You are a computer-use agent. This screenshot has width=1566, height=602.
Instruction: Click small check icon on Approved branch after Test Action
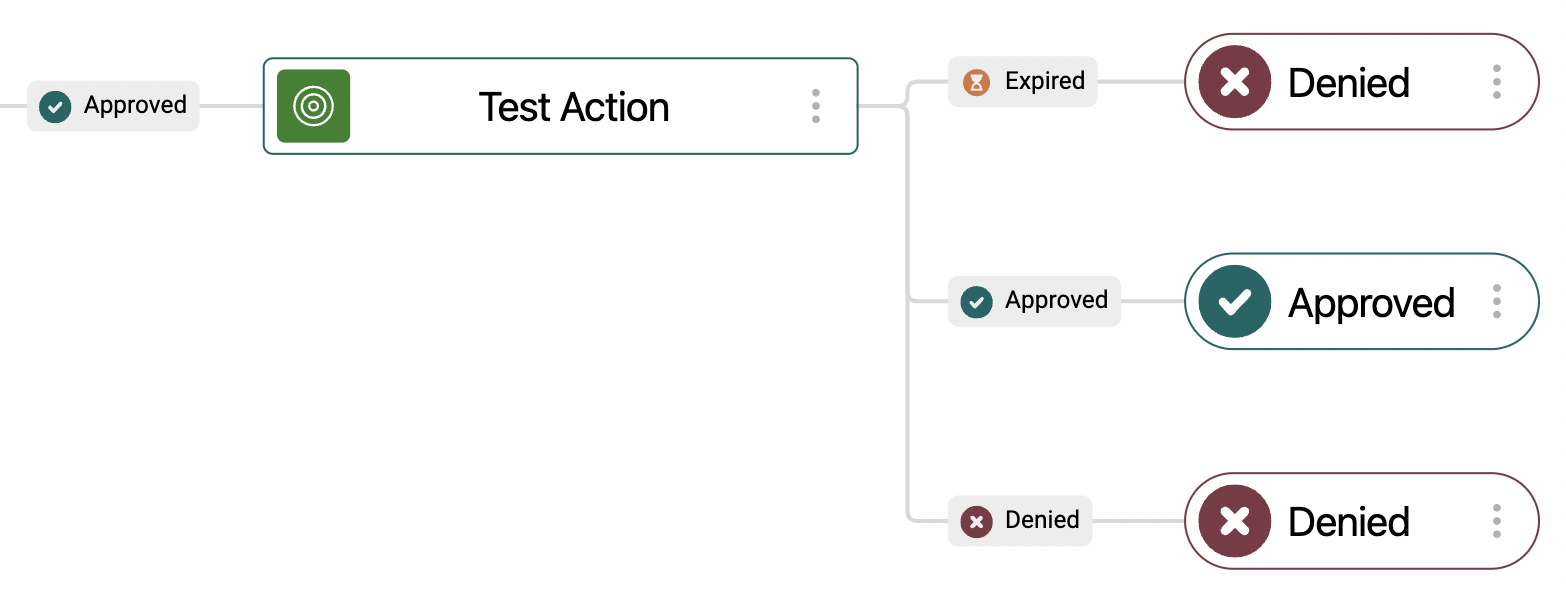coord(976,301)
